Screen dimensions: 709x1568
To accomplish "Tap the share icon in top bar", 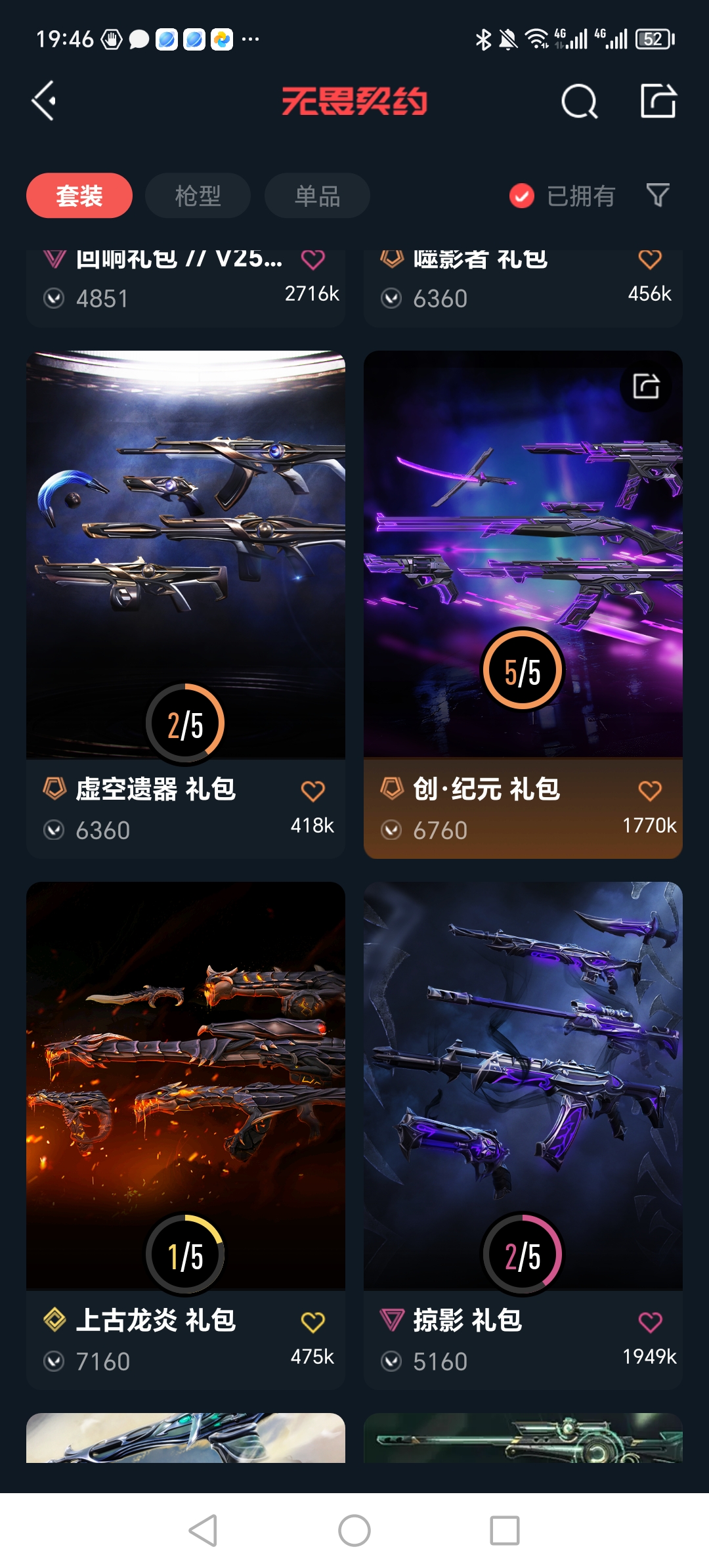I will [658, 101].
